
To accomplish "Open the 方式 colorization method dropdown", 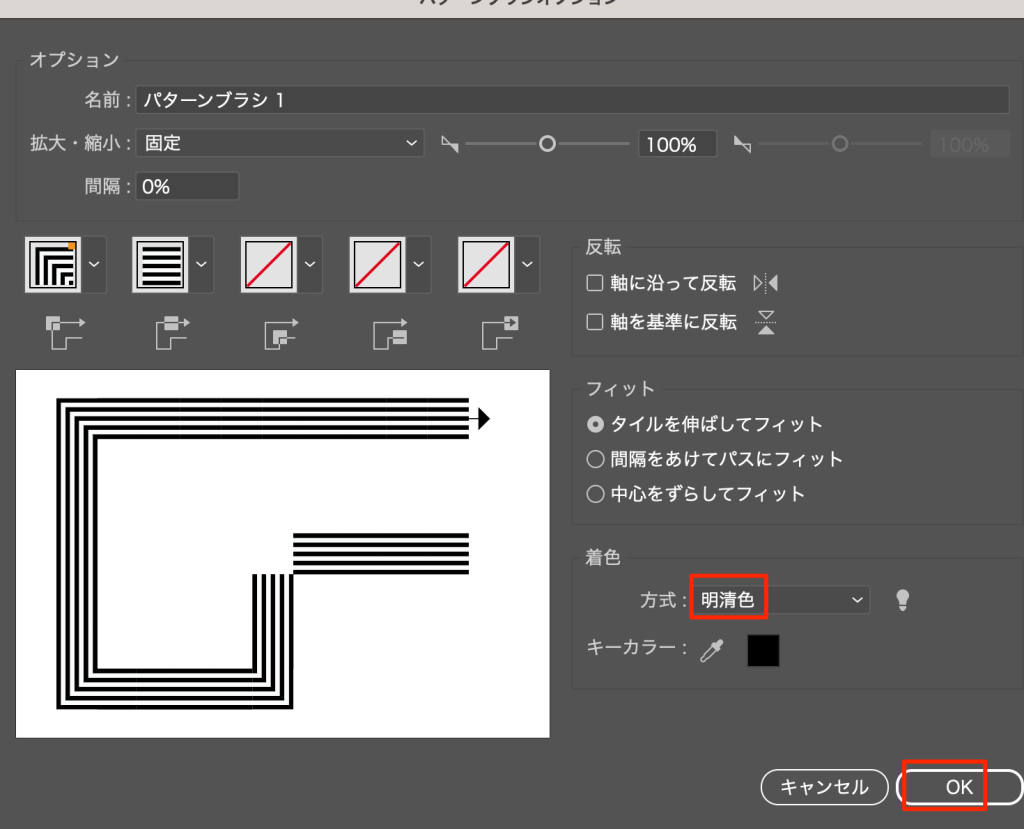I will coord(780,600).
